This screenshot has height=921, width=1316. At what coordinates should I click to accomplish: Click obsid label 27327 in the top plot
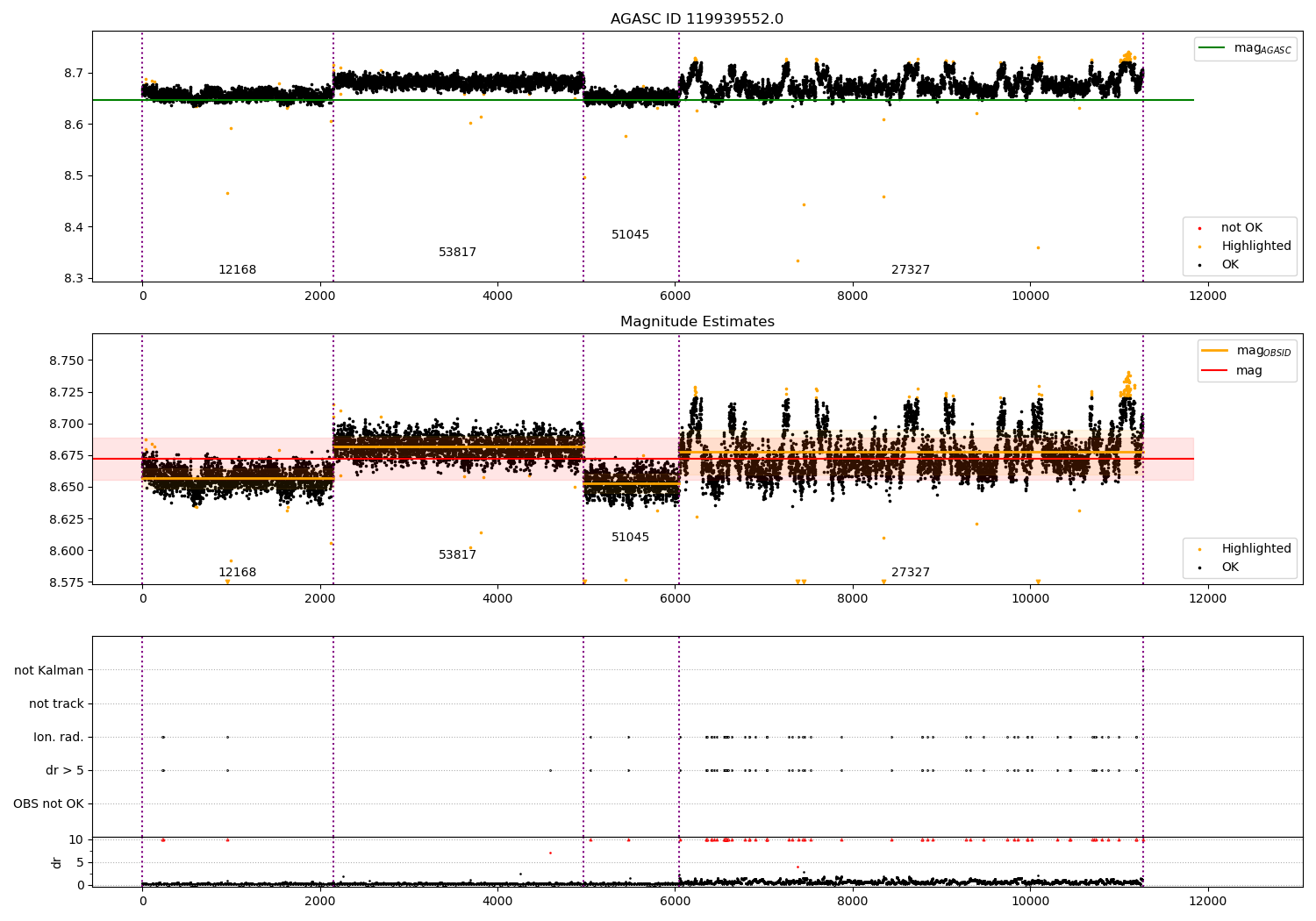(911, 270)
